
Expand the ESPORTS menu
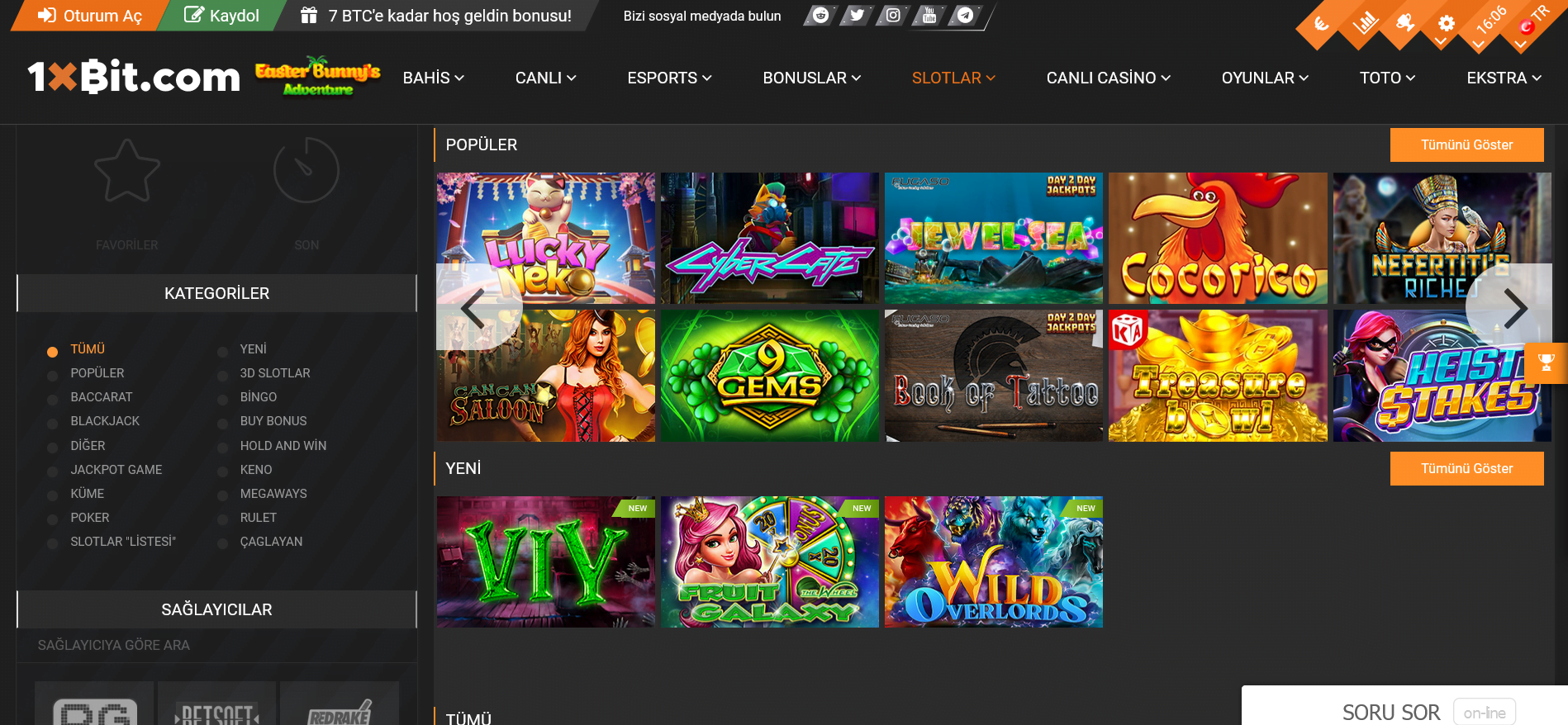coord(669,78)
